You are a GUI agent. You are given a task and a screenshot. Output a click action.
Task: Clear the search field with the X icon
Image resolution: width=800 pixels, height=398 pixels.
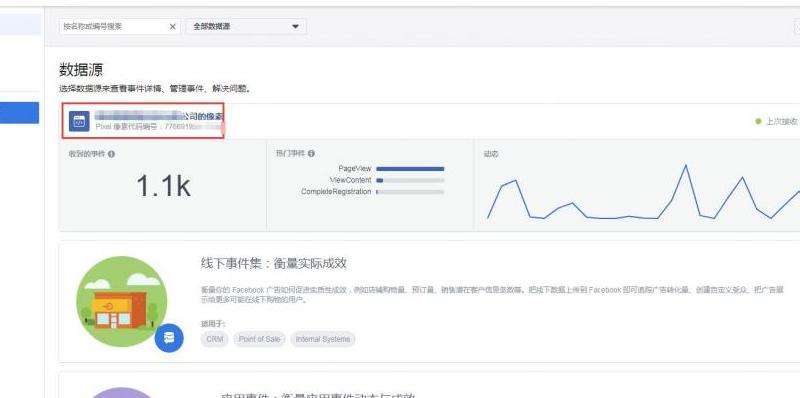[x=172, y=27]
